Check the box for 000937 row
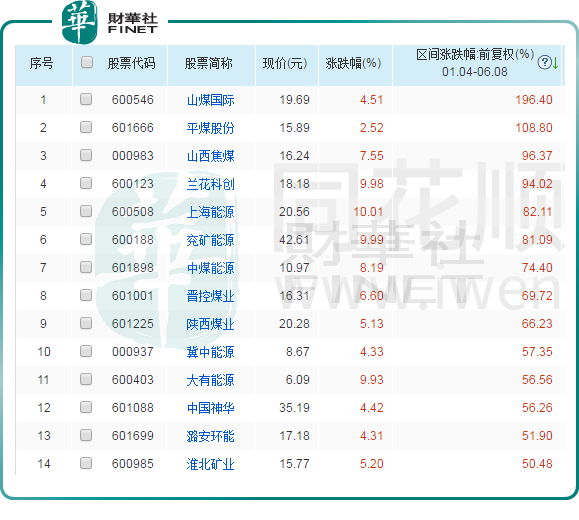 86,351
